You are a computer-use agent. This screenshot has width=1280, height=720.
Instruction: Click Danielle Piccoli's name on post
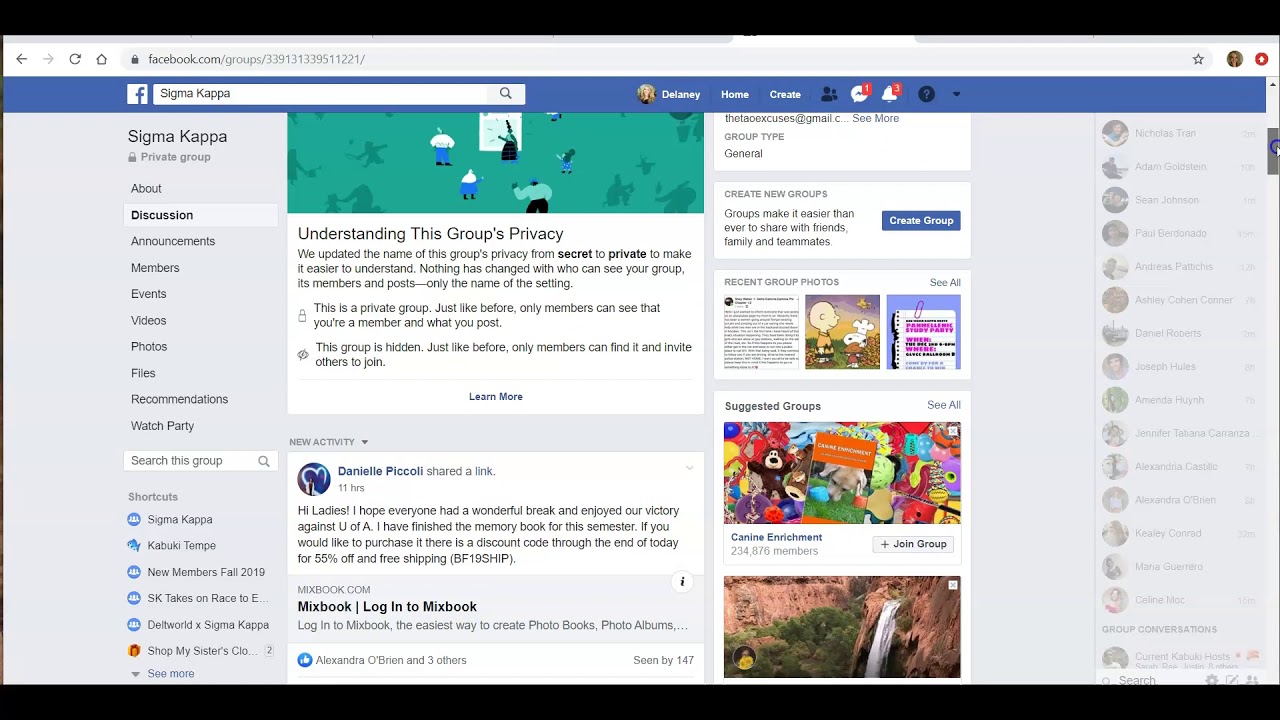pyautogui.click(x=380, y=471)
